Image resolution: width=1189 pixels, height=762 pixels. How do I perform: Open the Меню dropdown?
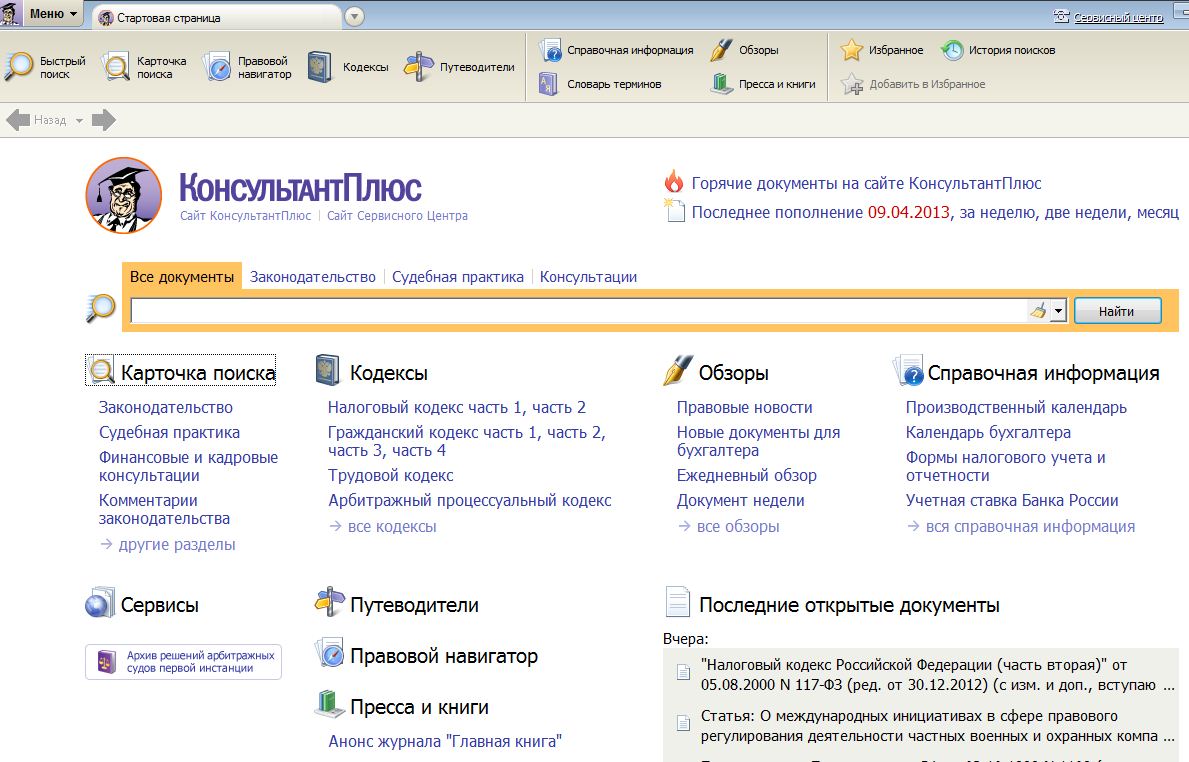tap(52, 14)
